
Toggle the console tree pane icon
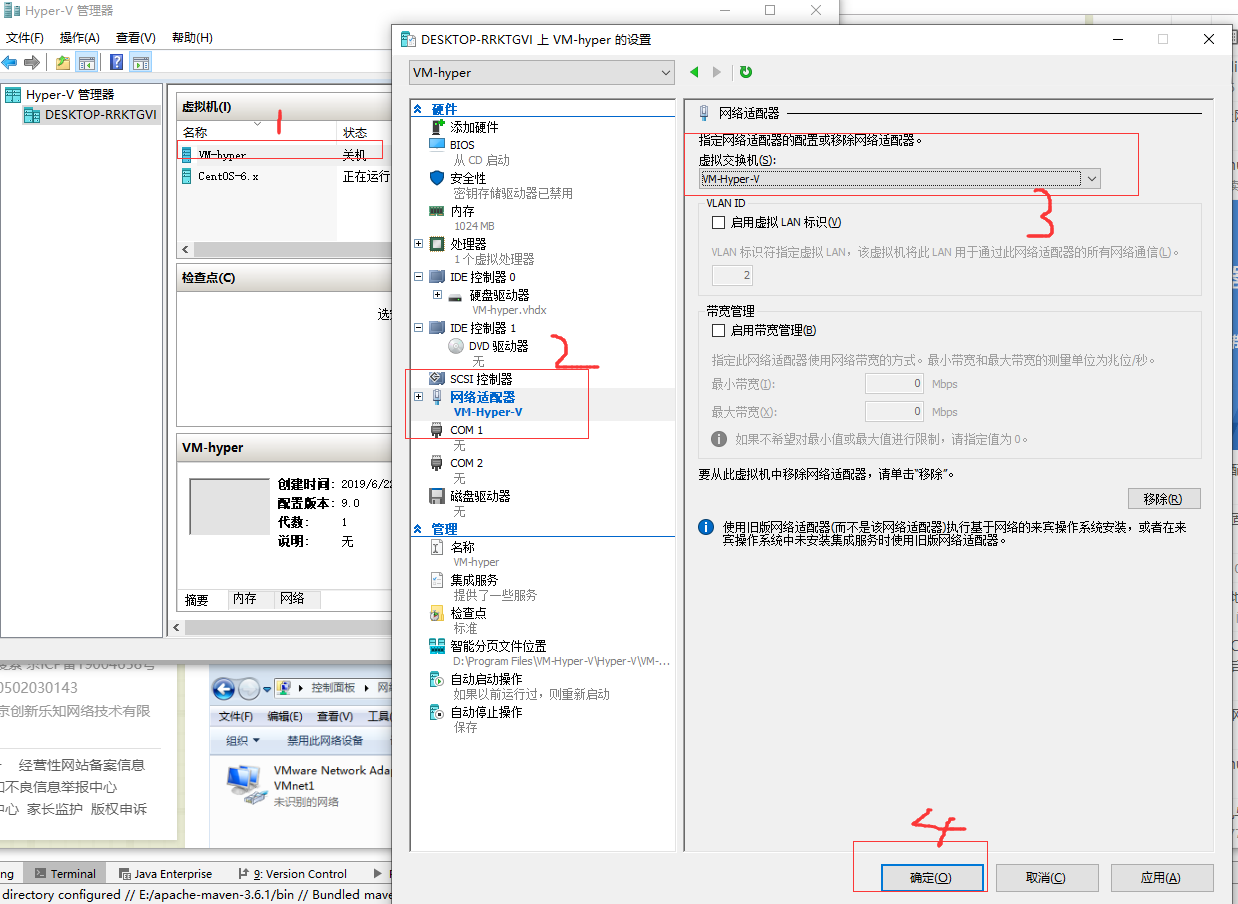point(88,62)
